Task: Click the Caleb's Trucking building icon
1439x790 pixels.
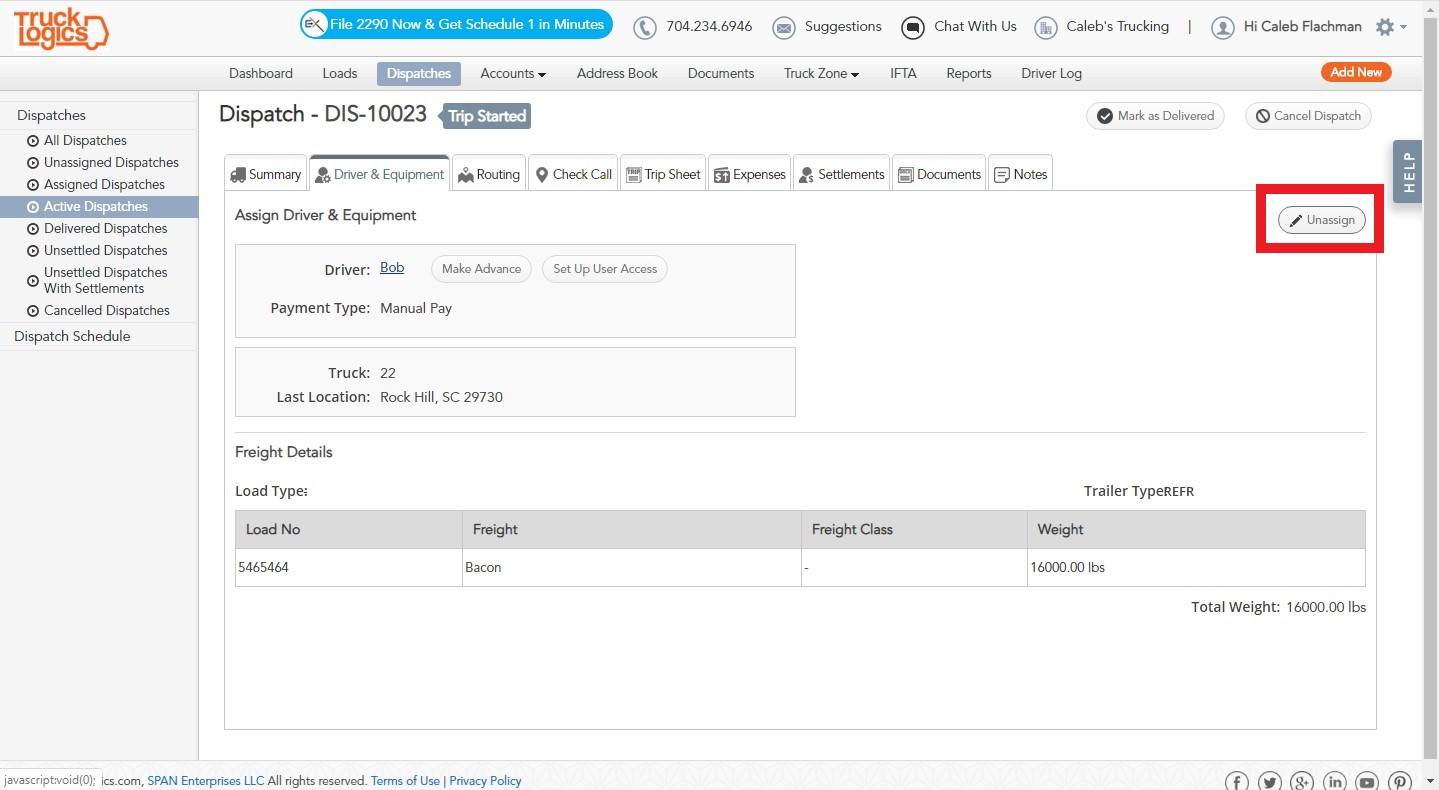Action: (1046, 27)
